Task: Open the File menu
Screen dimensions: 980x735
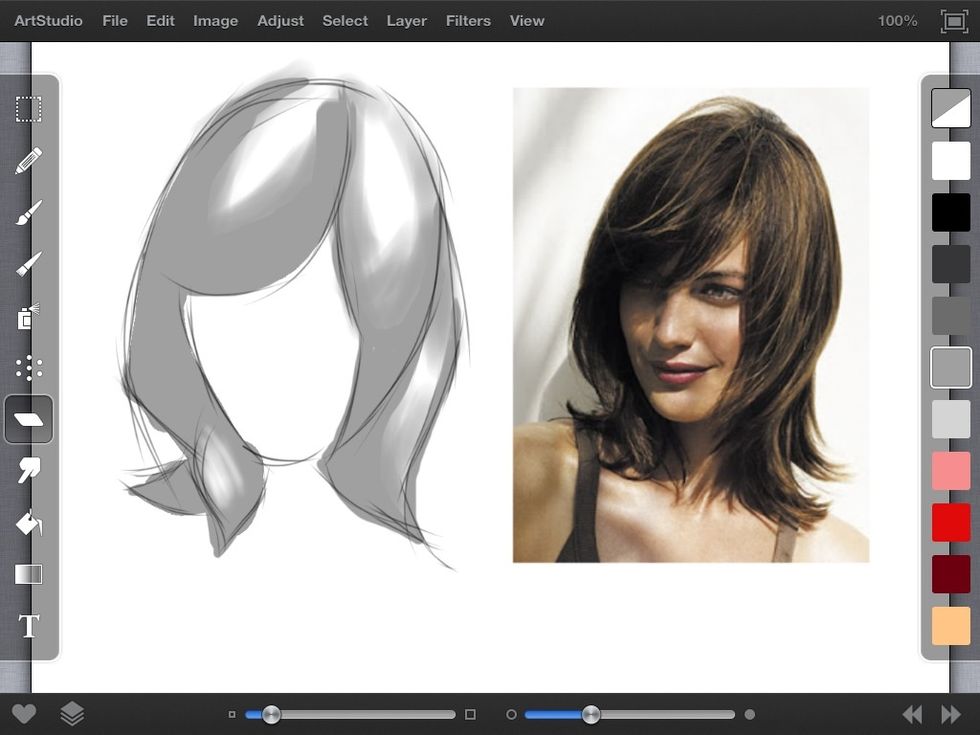Action: [x=115, y=21]
